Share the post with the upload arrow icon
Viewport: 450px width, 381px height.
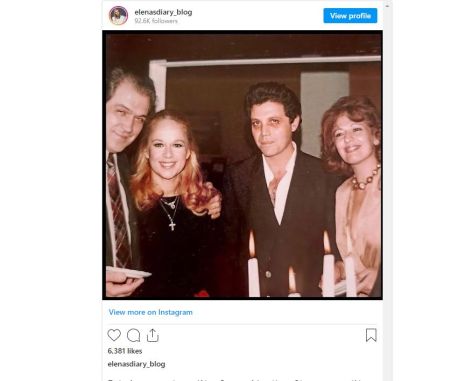[x=153, y=335]
